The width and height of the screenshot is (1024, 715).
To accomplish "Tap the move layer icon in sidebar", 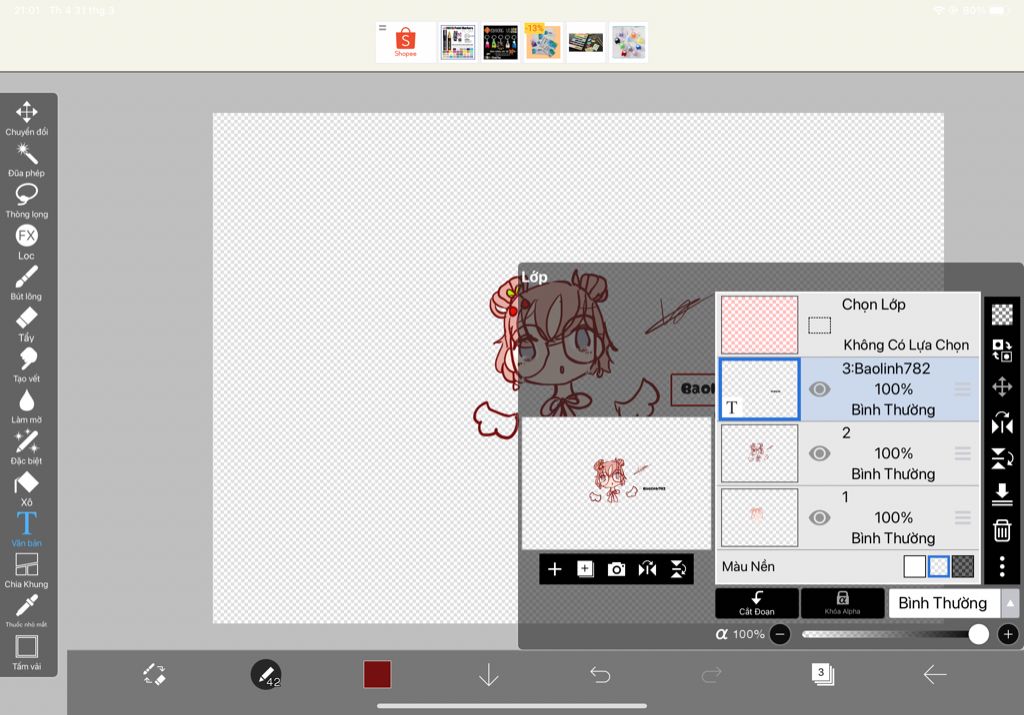I will click(x=1002, y=387).
